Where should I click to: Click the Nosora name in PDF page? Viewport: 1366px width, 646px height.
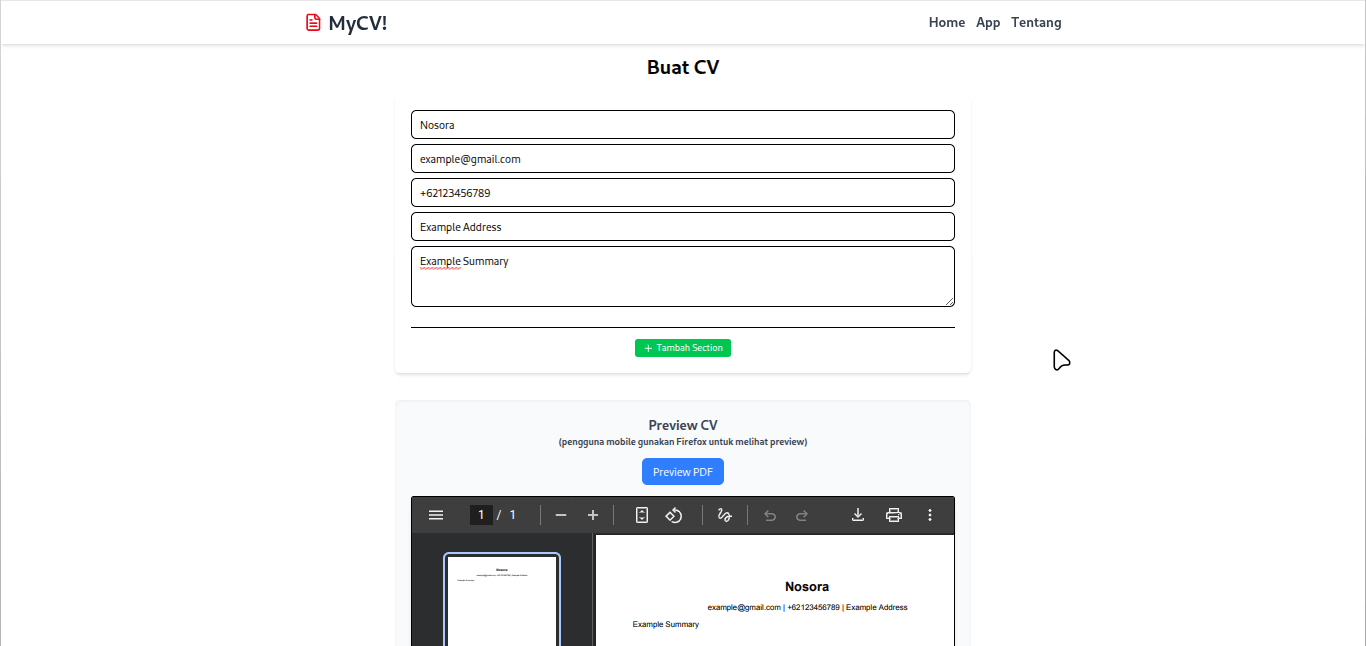pyautogui.click(x=807, y=587)
